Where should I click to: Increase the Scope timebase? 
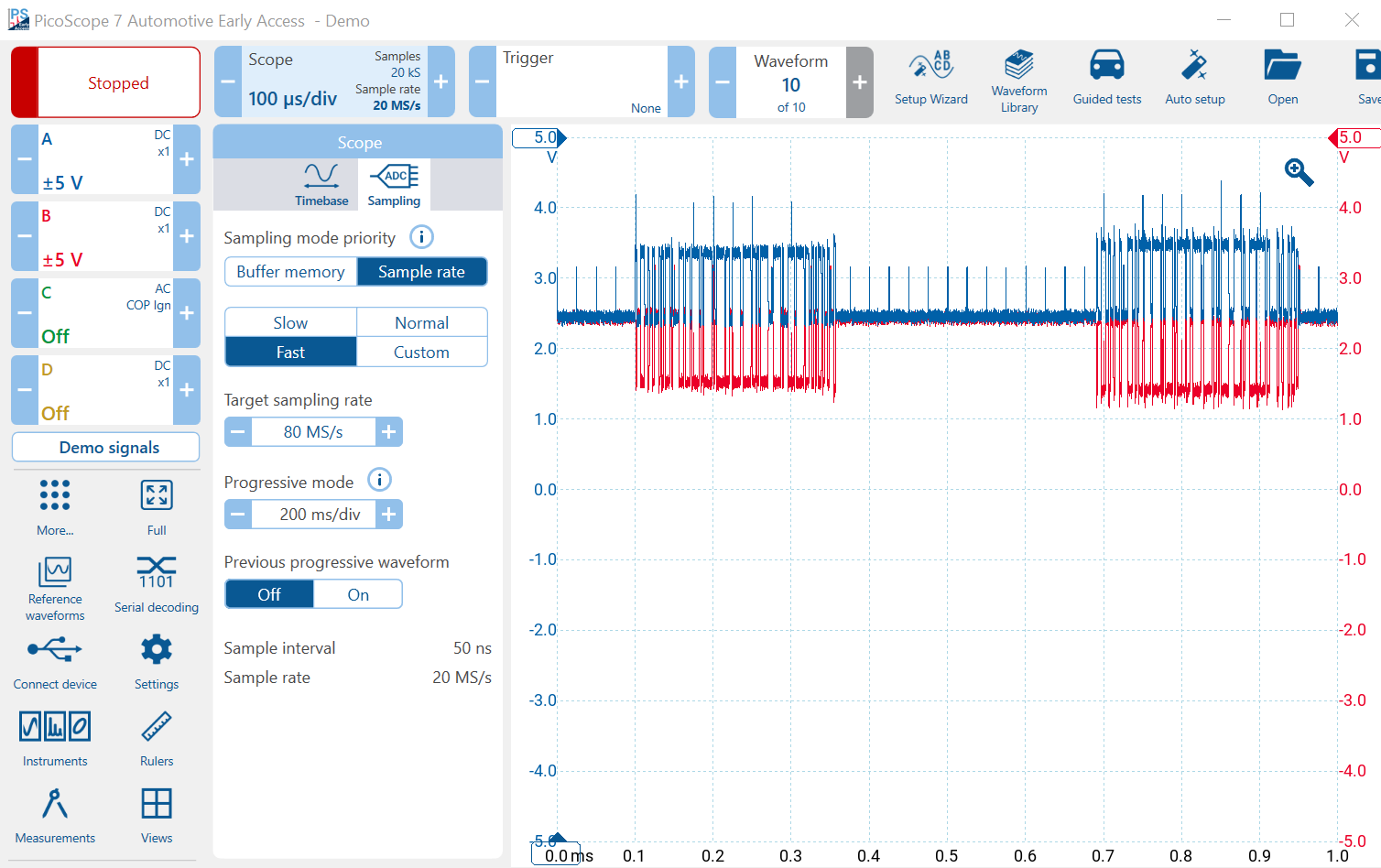pyautogui.click(x=441, y=81)
